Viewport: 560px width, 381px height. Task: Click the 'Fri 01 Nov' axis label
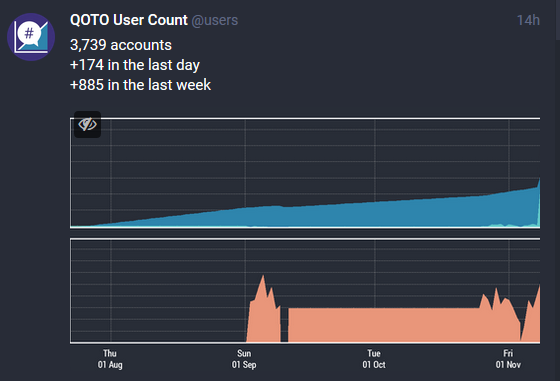508,359
